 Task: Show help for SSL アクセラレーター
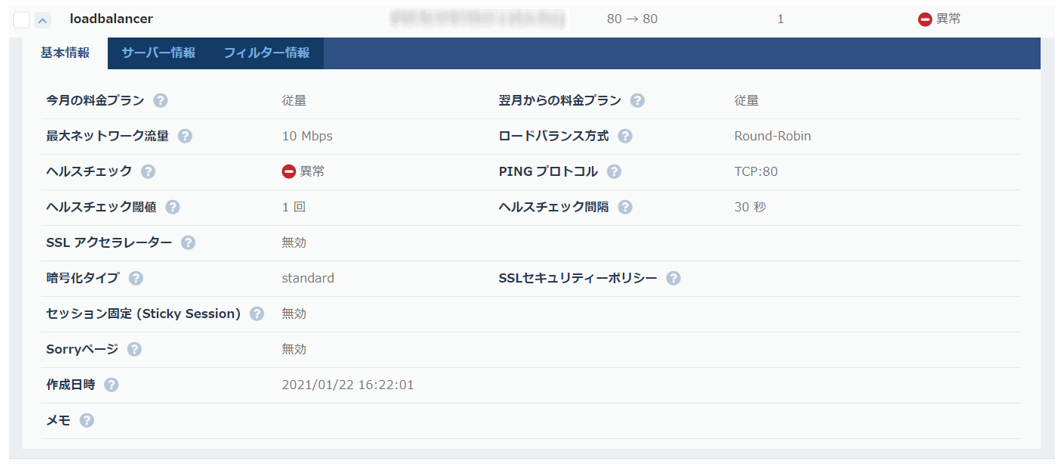coord(188,243)
